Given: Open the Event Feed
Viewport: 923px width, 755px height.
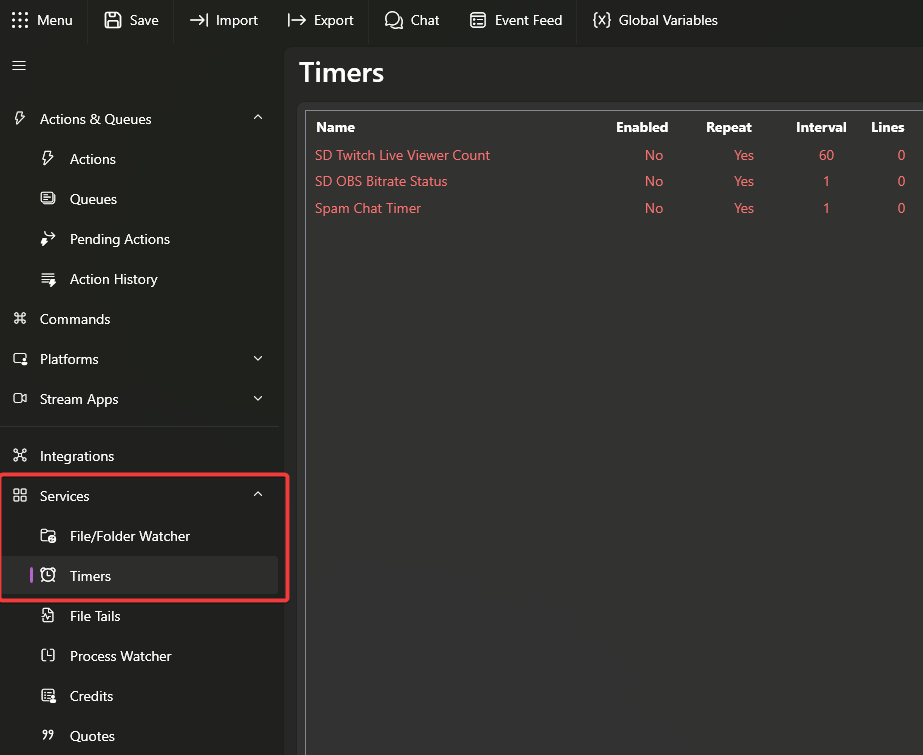Looking at the screenshot, I should point(516,20).
